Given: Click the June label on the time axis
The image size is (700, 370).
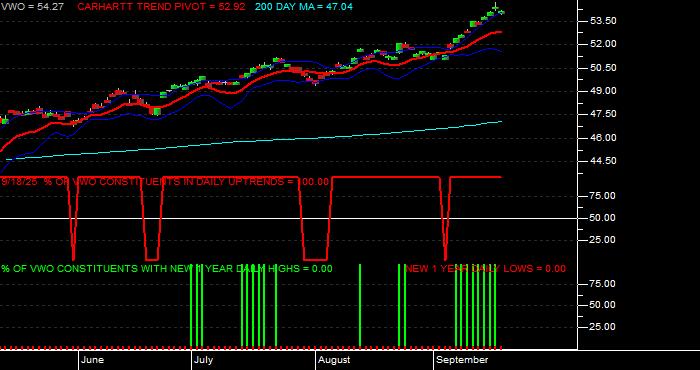Looking at the screenshot, I should click(x=93, y=360).
